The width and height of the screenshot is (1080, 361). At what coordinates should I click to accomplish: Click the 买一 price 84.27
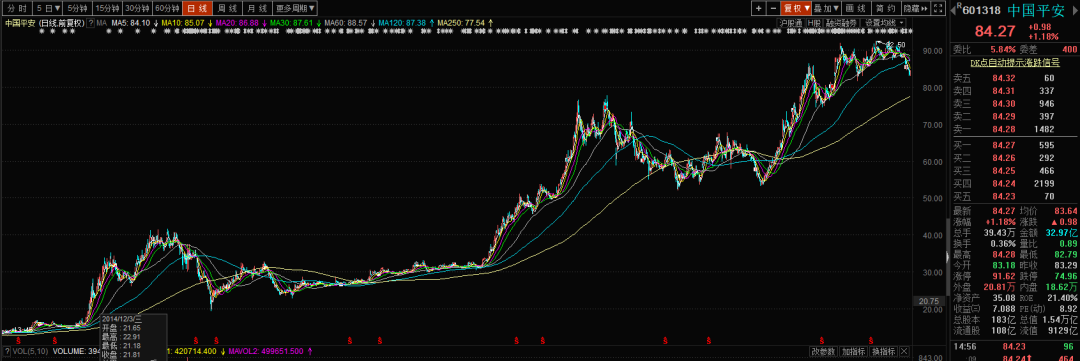1003,145
